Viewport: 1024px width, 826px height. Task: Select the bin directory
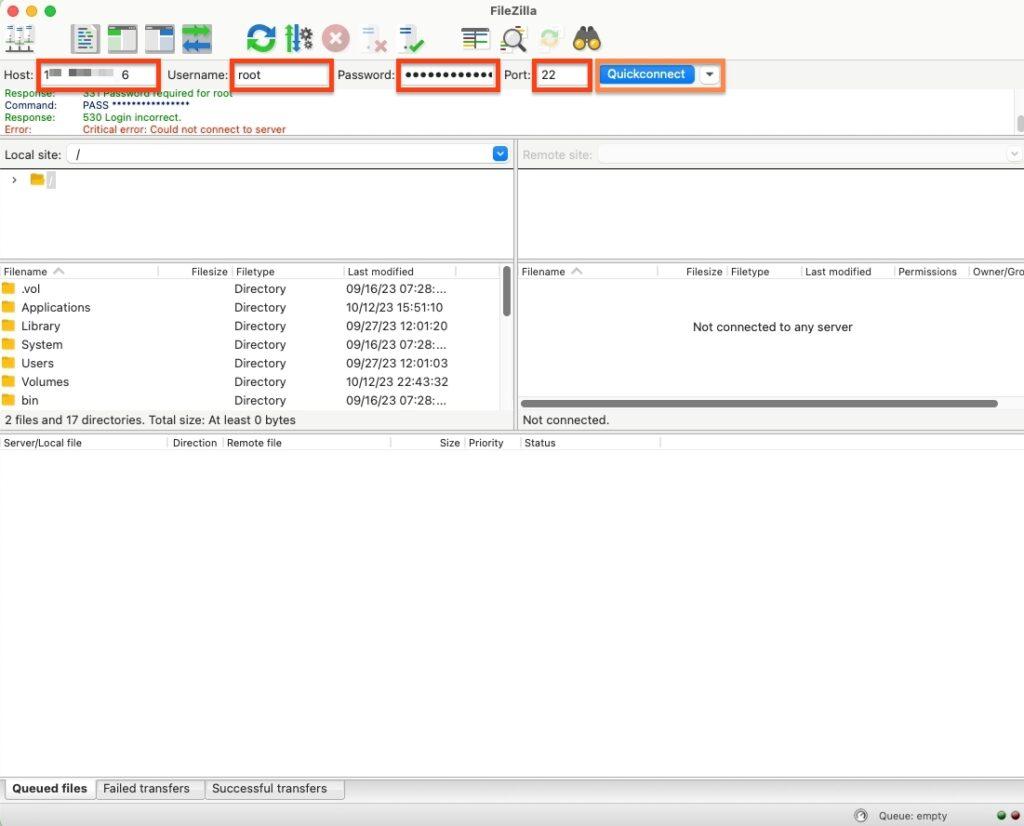[x=249, y=400]
